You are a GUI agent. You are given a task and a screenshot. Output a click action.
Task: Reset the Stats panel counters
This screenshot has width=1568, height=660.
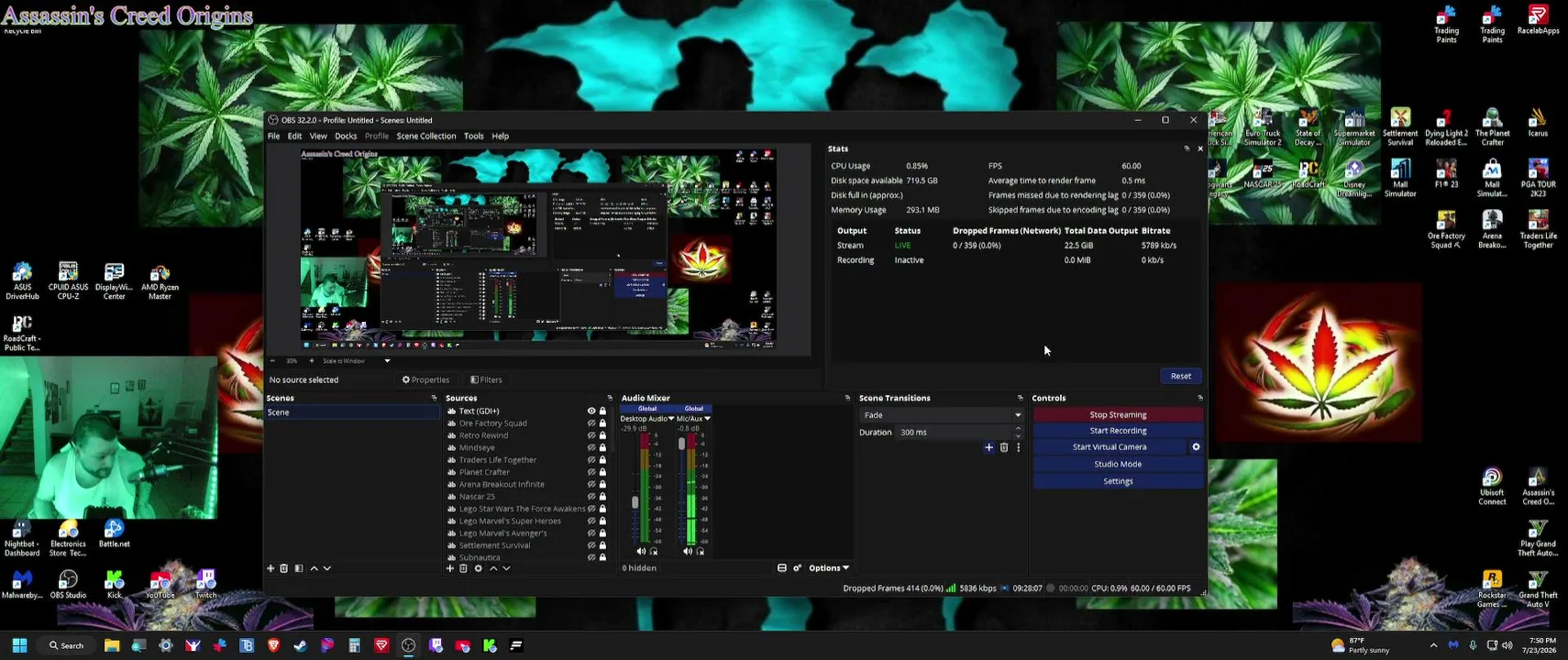(x=1181, y=376)
